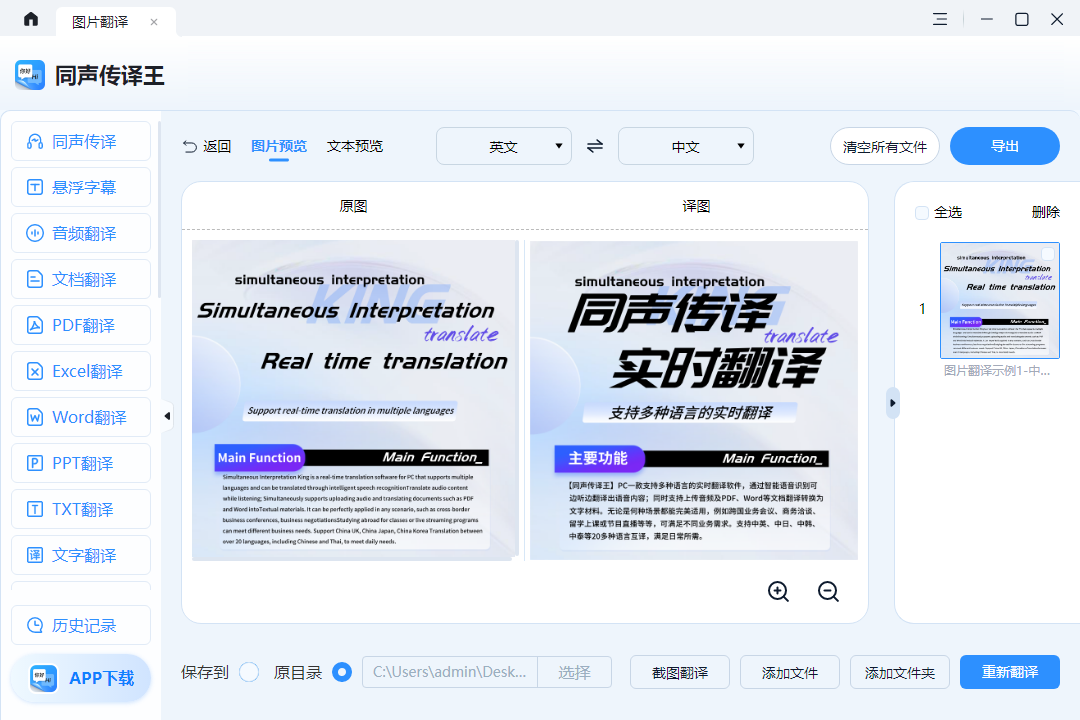This screenshot has height=720, width=1080.
Task: Click the 原图 column header
Action: 353,206
